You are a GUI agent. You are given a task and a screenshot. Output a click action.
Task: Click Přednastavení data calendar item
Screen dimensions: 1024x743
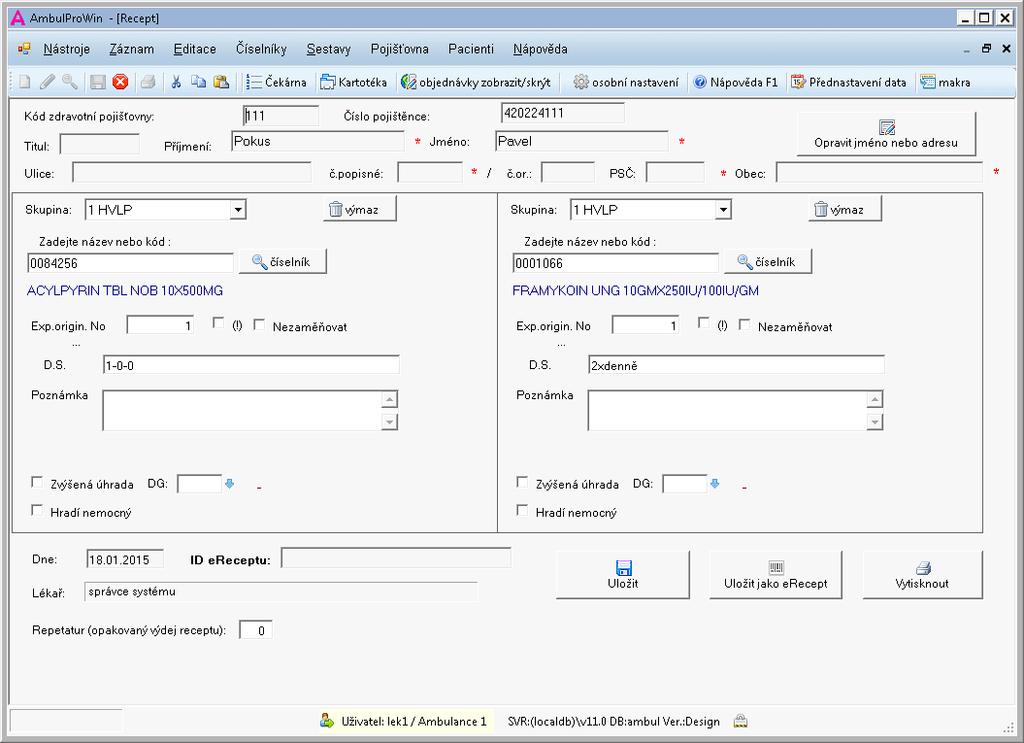click(848, 82)
